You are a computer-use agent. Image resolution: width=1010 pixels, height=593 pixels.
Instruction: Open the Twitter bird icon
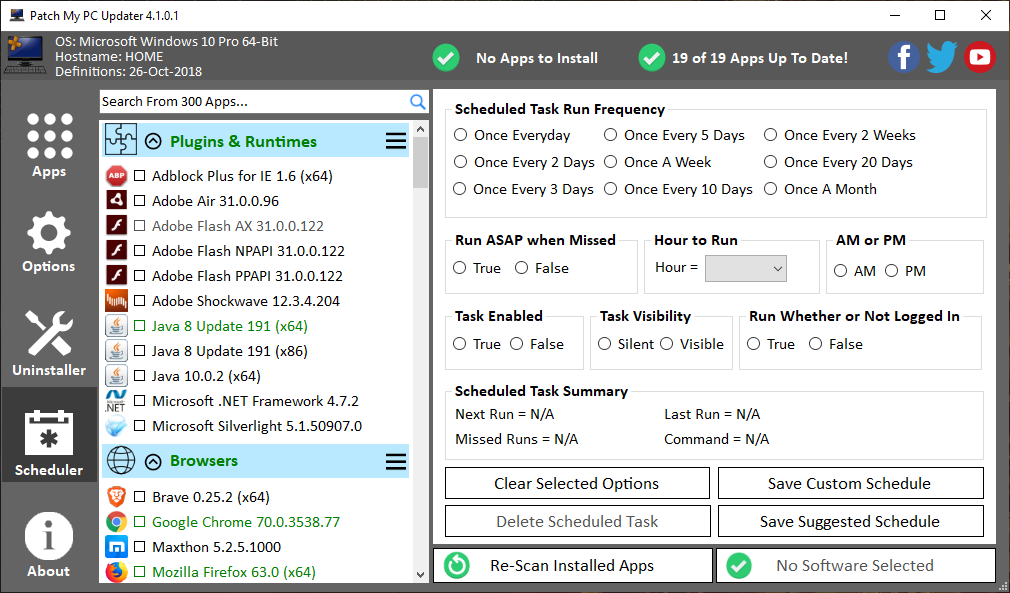pyautogui.click(x=941, y=57)
